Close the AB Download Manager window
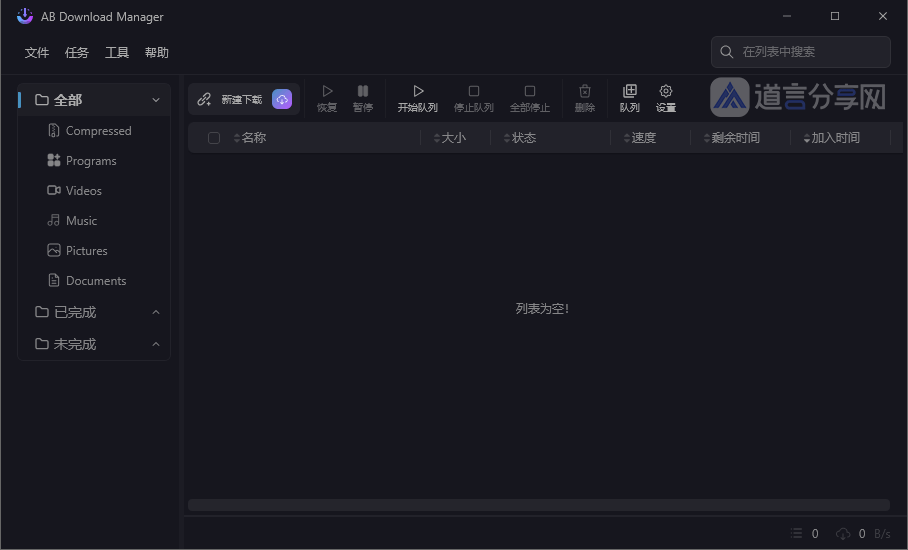This screenshot has width=908, height=550. 883,16
